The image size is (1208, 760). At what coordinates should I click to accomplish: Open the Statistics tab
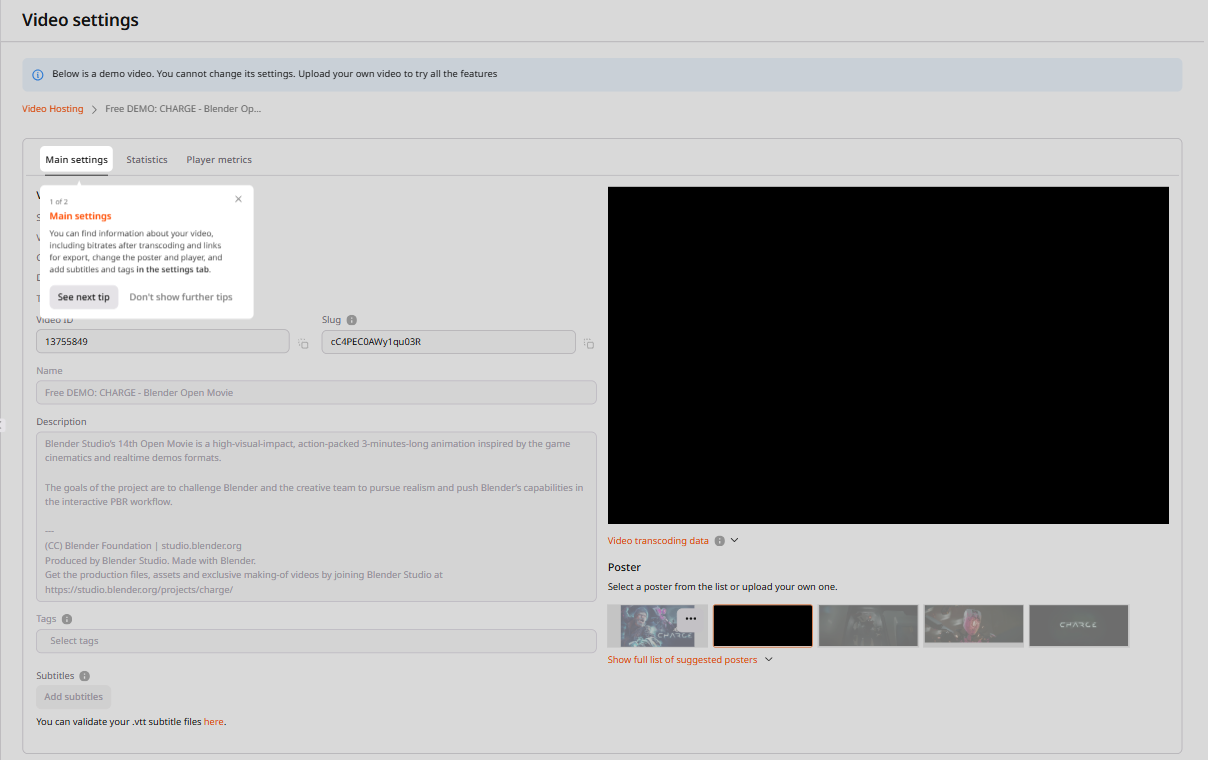[147, 160]
